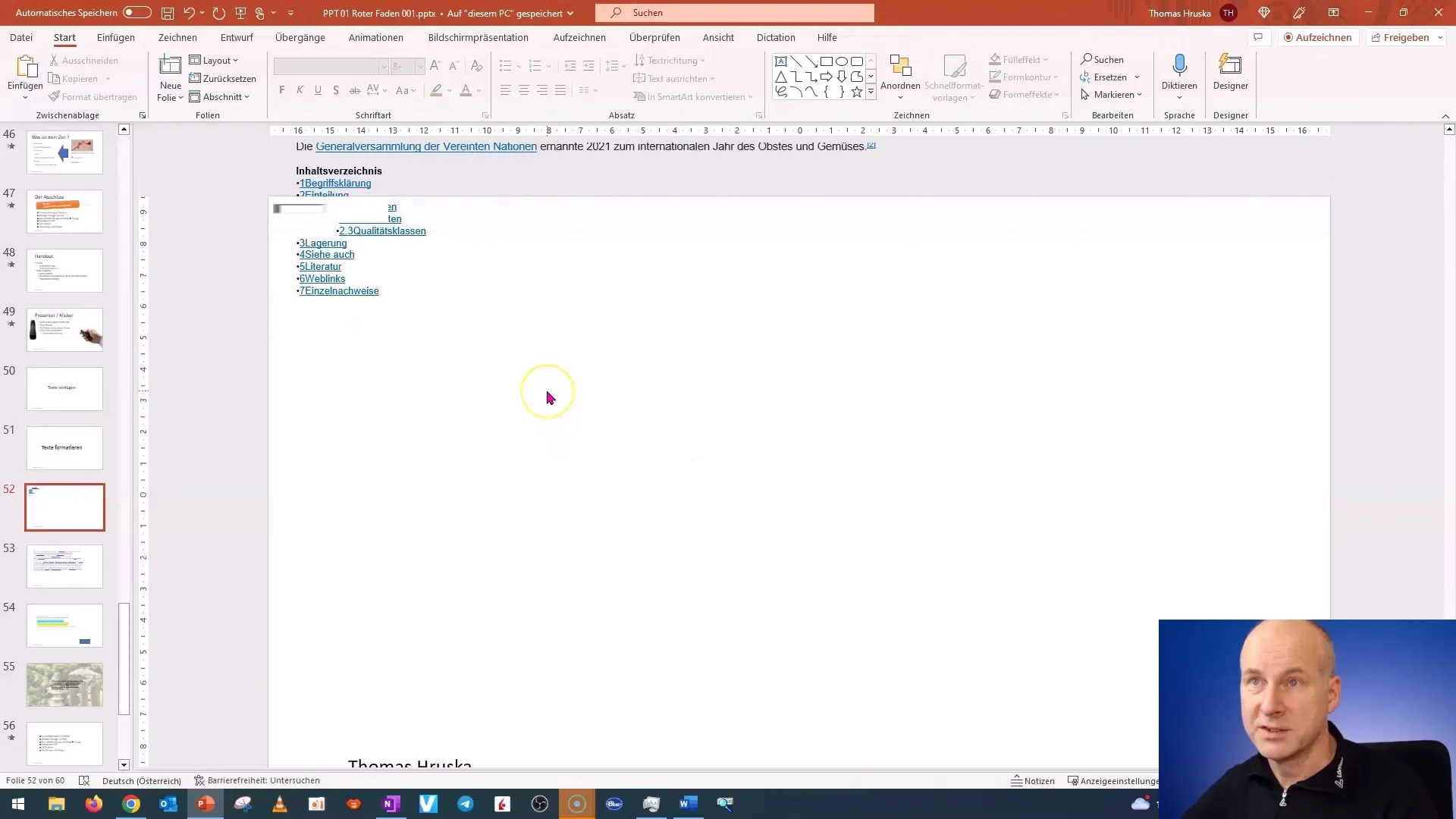The height and width of the screenshot is (819, 1456).
Task: Toggle italic K formatting
Action: point(300,90)
